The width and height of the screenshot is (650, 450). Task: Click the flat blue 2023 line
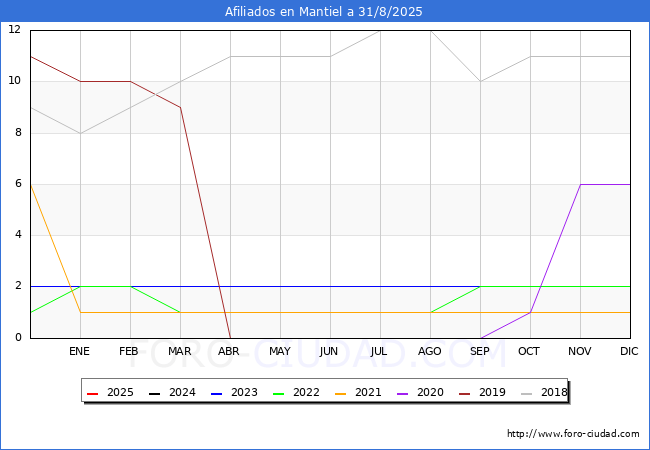coord(300,286)
